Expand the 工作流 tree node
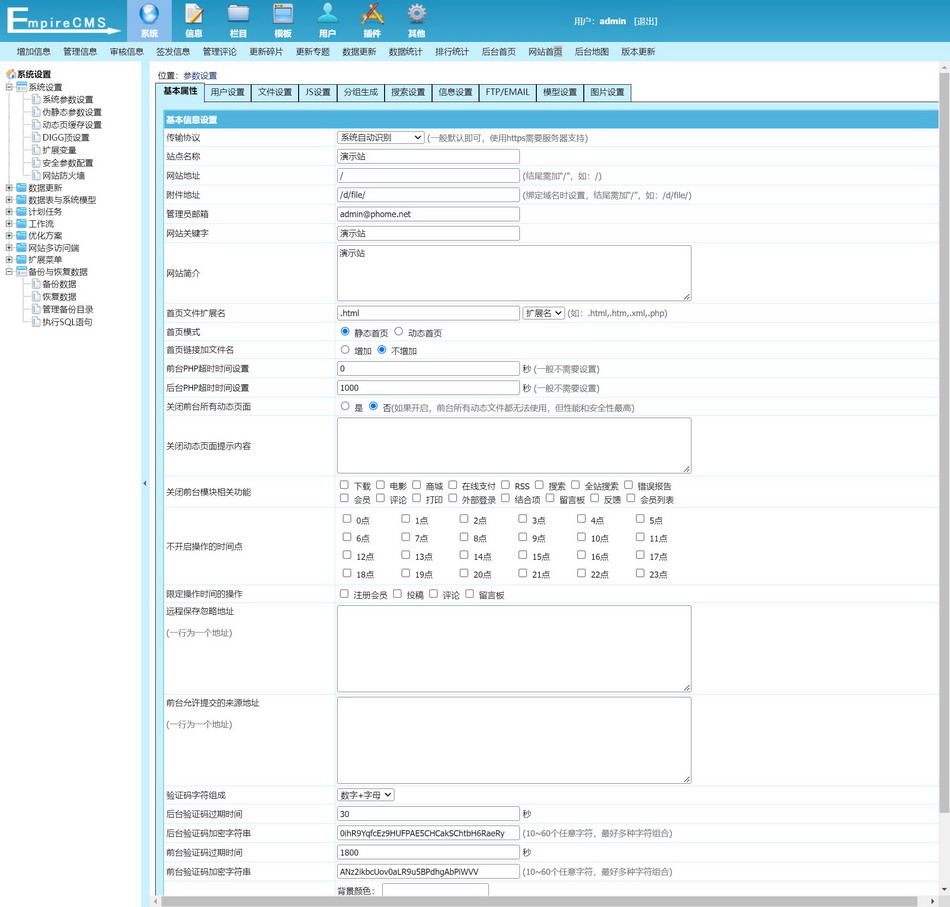This screenshot has width=950, height=907. [x=9, y=224]
